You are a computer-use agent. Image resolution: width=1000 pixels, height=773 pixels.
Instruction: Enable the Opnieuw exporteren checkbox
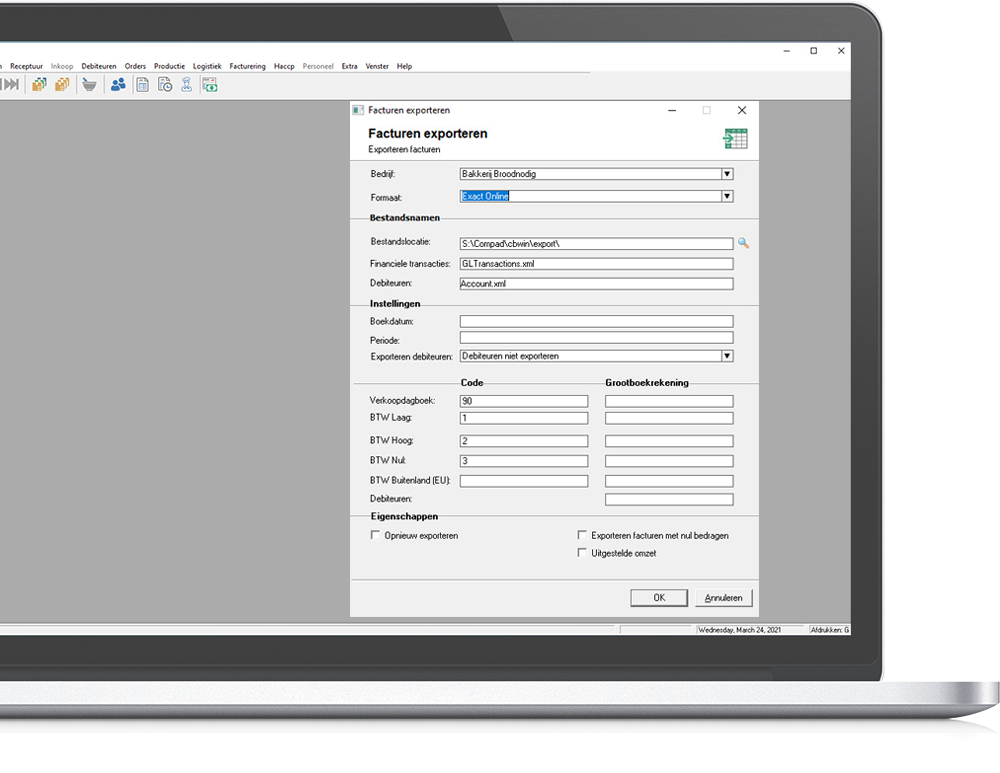(375, 535)
